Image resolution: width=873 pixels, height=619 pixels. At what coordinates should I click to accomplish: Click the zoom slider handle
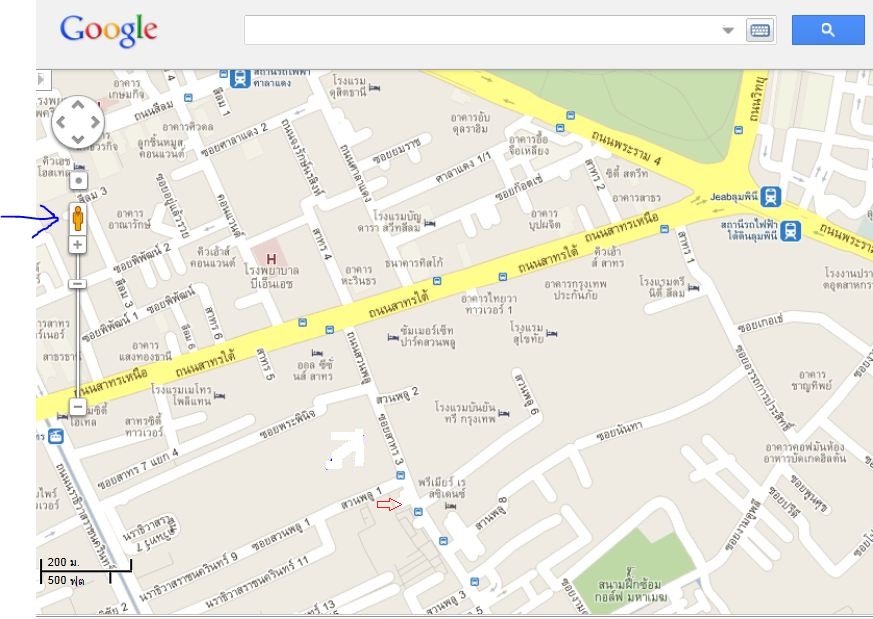[x=77, y=284]
